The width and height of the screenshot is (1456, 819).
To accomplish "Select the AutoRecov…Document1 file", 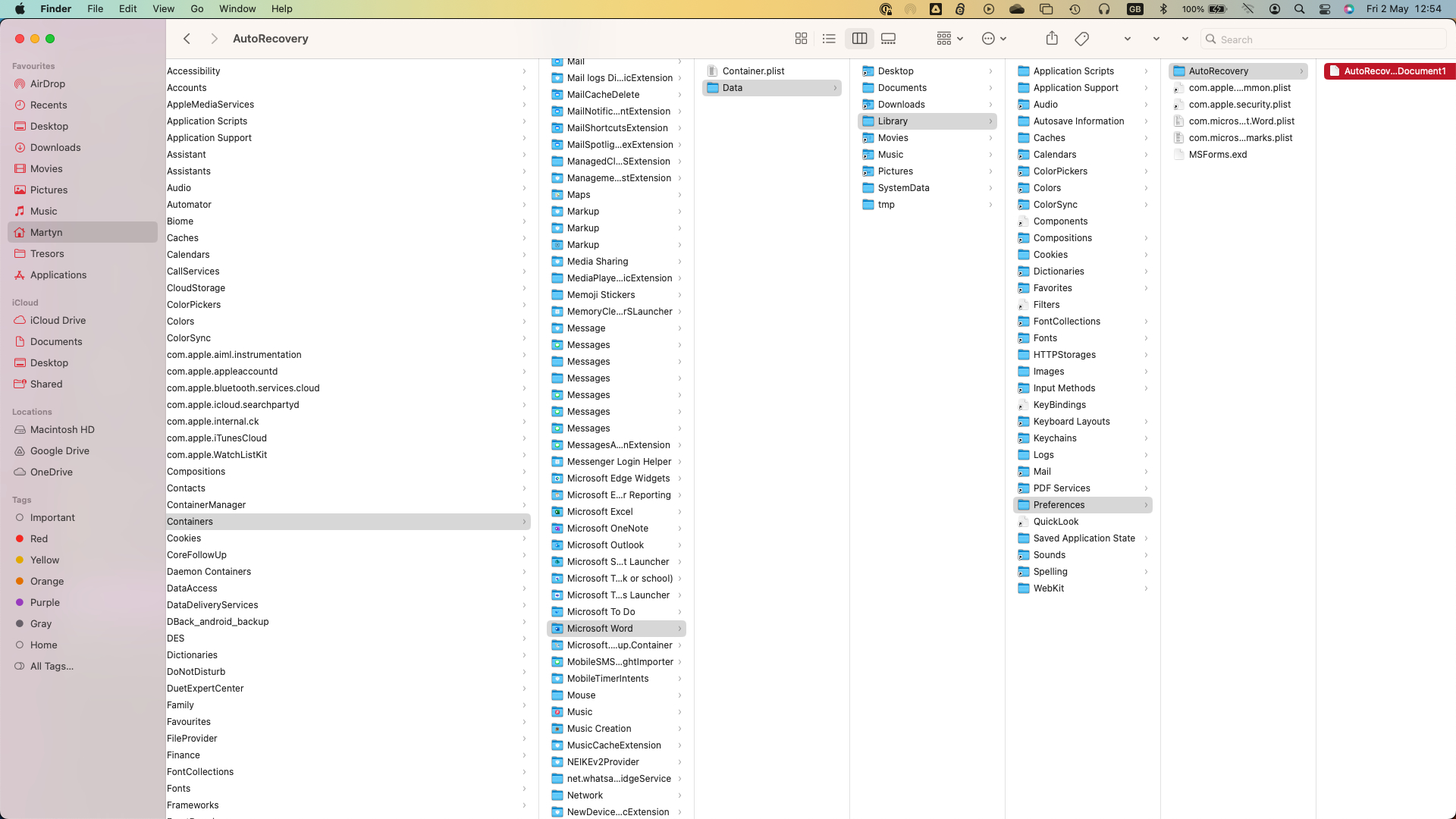I will click(1394, 71).
